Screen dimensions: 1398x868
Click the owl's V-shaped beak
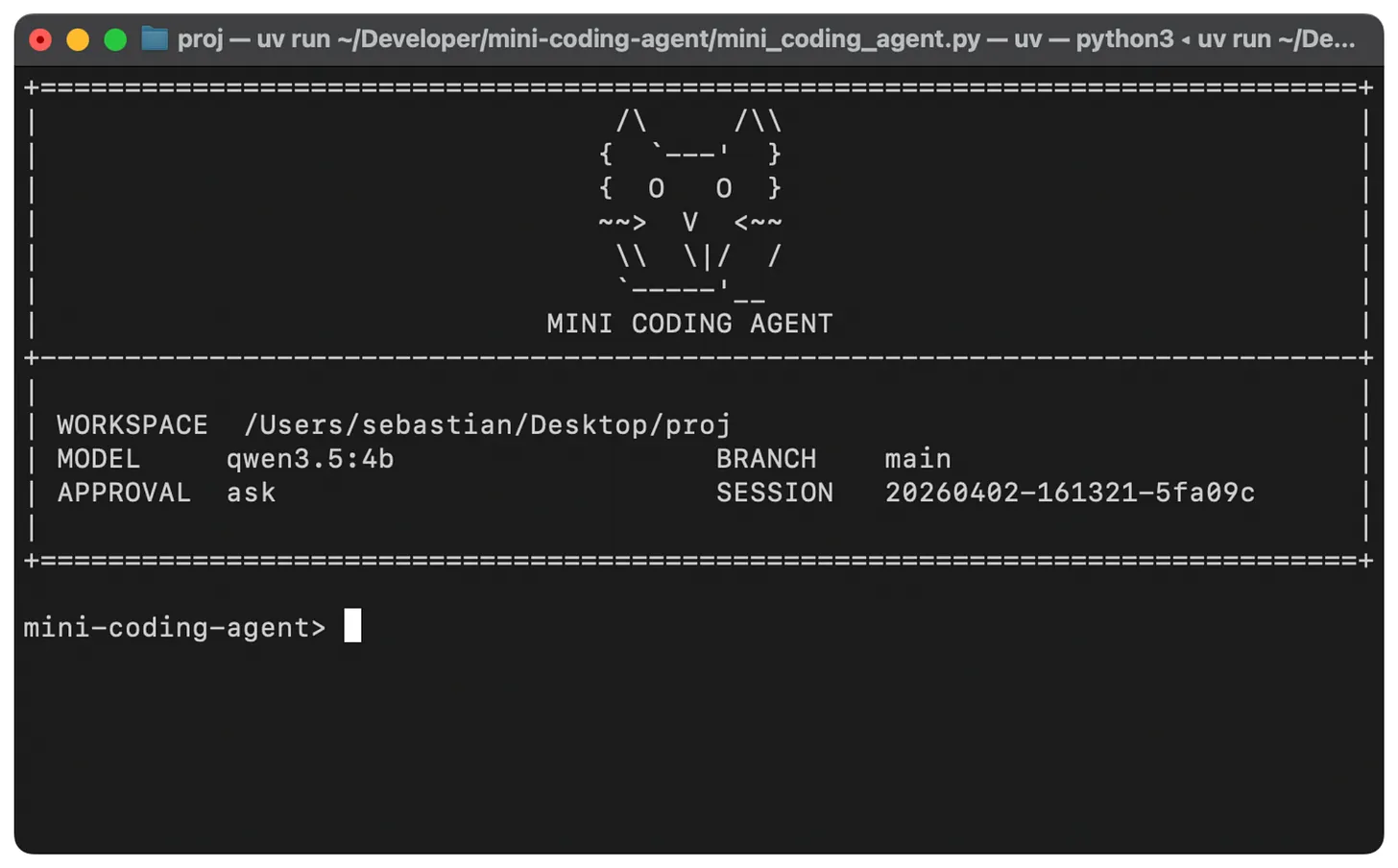(x=689, y=223)
